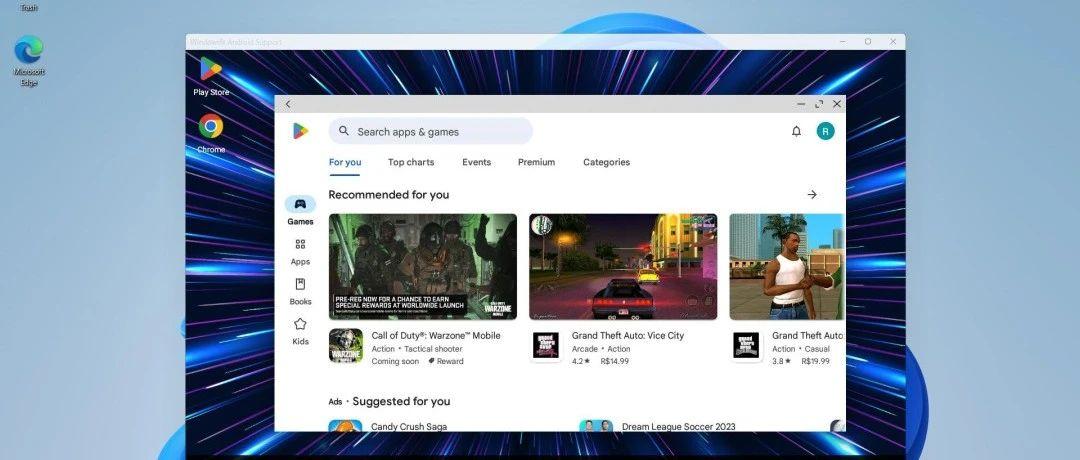This screenshot has height=460, width=1080.
Task: Open Grand Theft Auto: Vice City title
Action: (x=628, y=335)
